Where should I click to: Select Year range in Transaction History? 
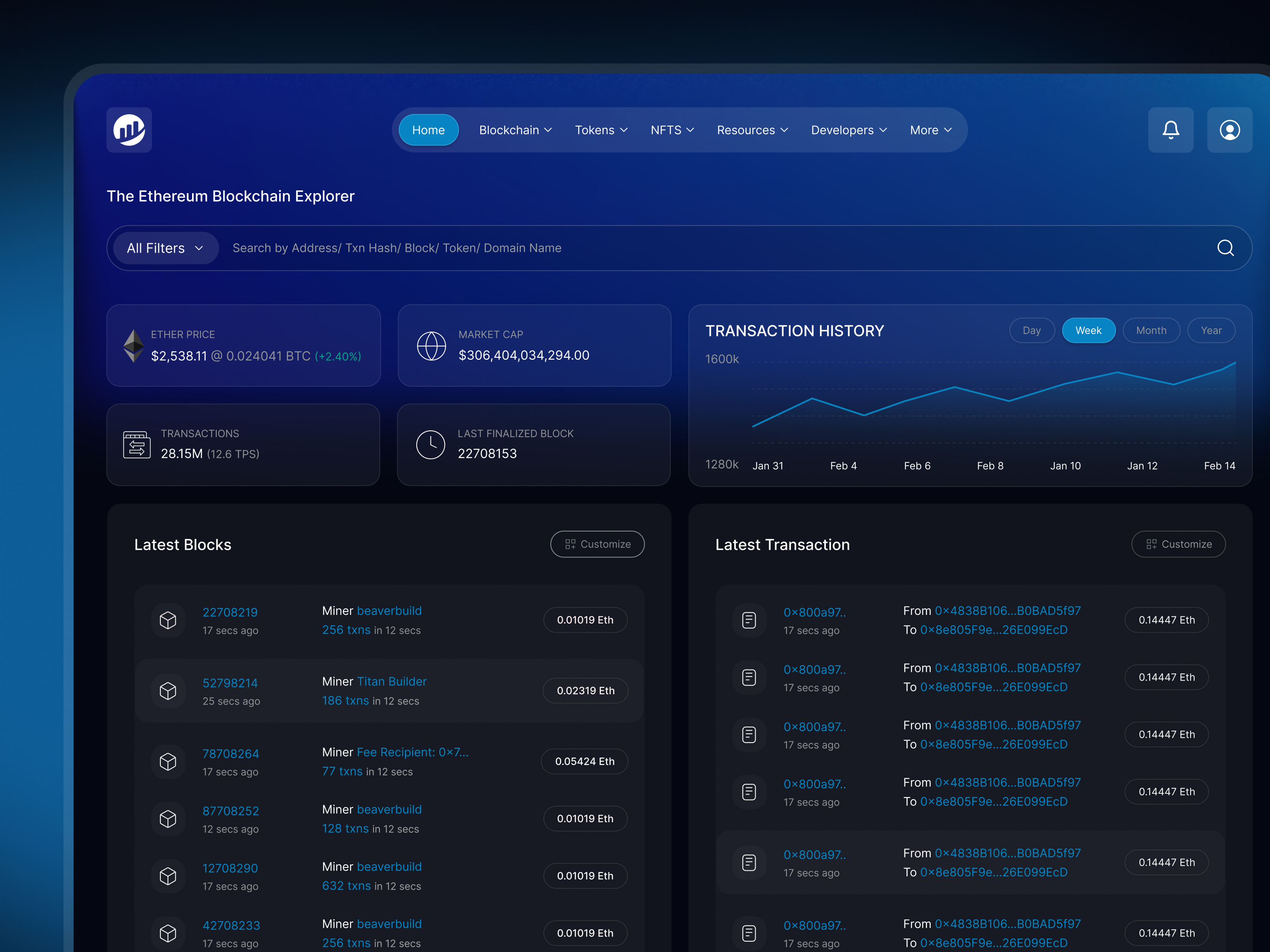coord(1211,330)
